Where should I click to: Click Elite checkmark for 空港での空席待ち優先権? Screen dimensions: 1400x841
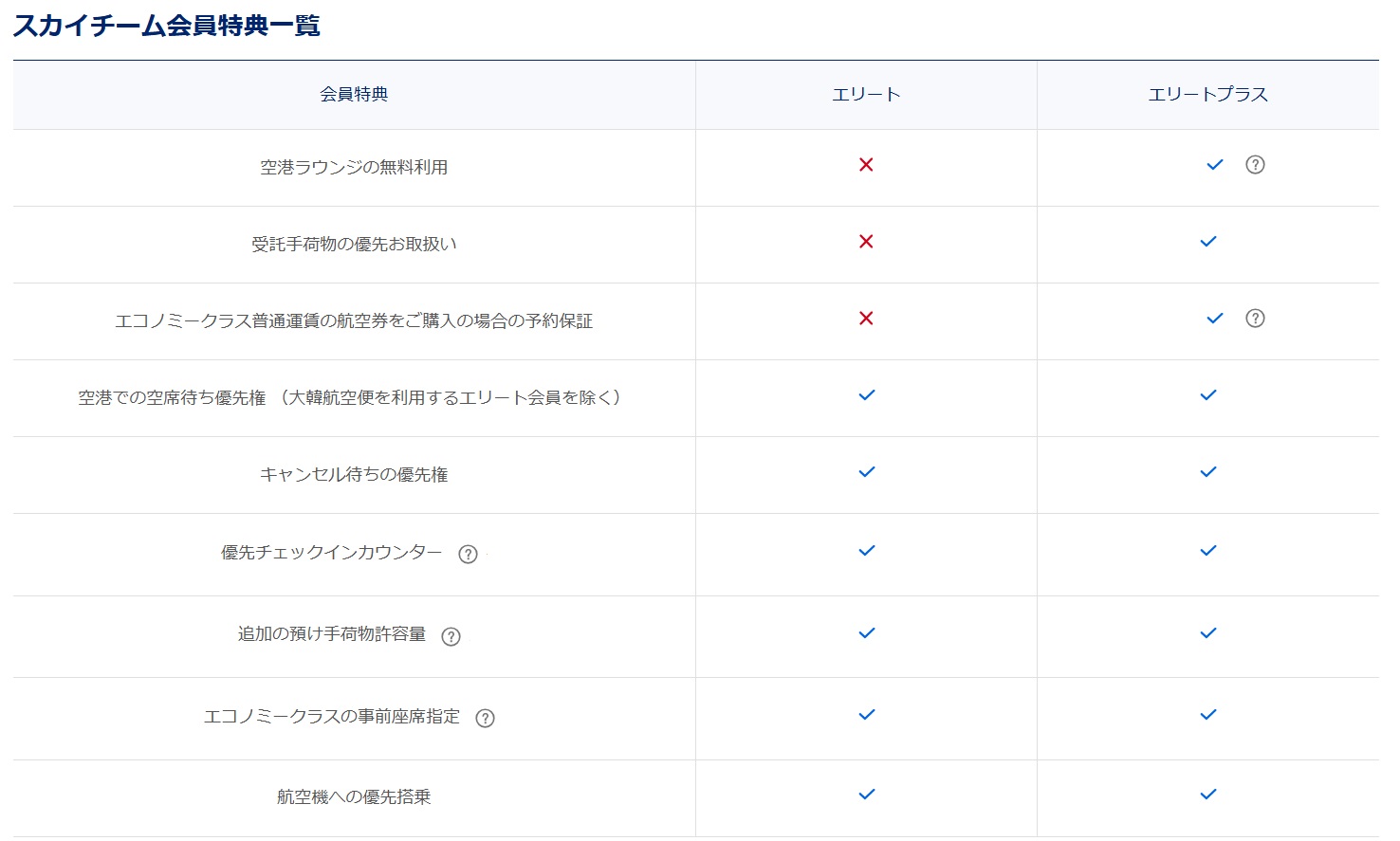pyautogui.click(x=866, y=395)
